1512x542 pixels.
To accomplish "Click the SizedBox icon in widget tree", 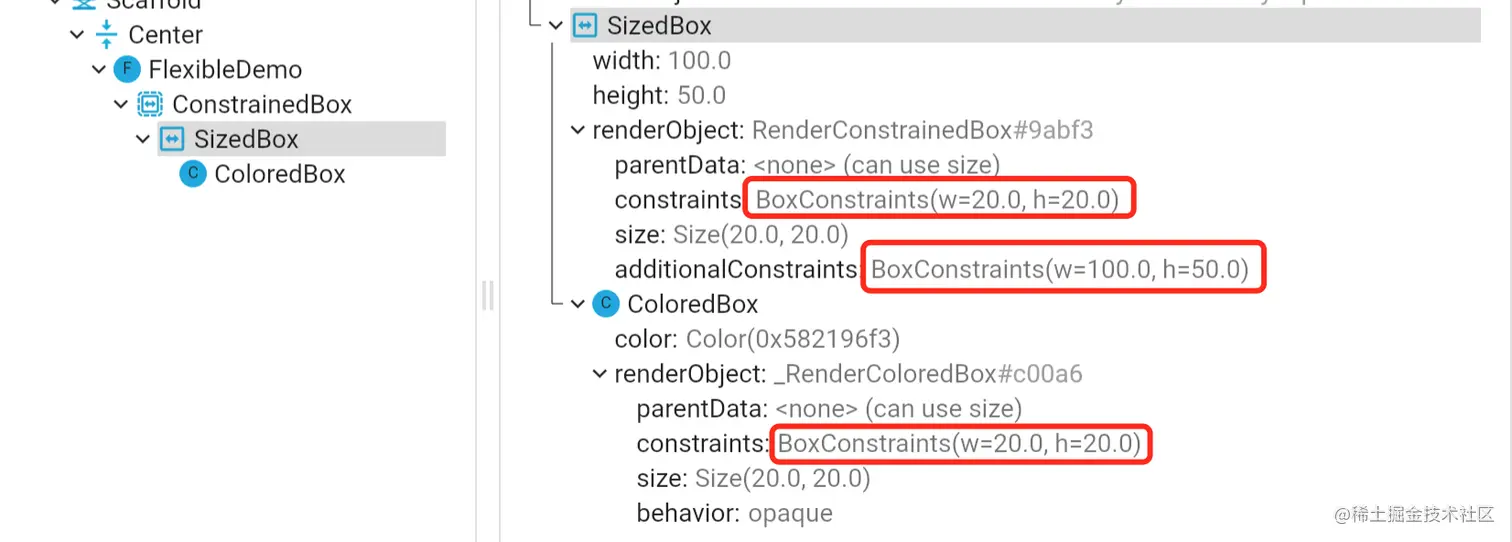I will pos(172,139).
